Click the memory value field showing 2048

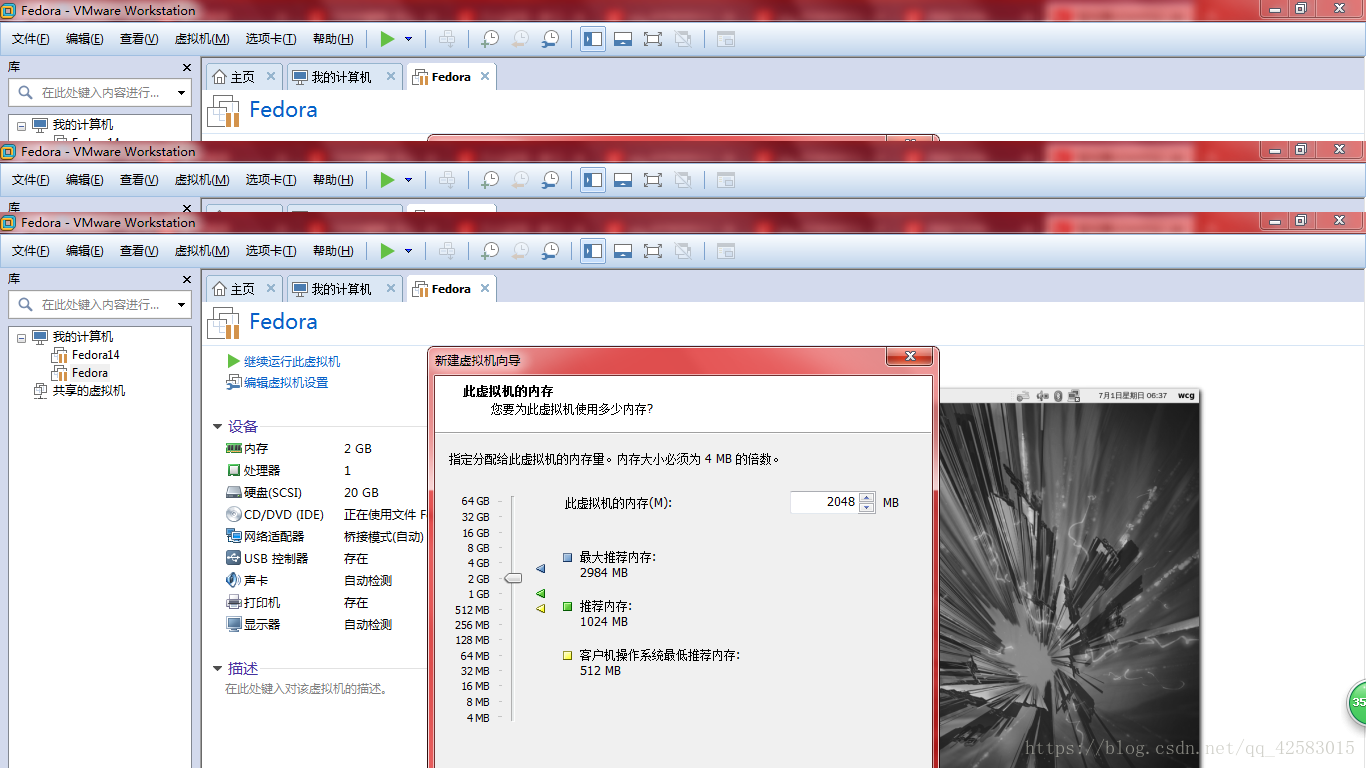tap(824, 502)
